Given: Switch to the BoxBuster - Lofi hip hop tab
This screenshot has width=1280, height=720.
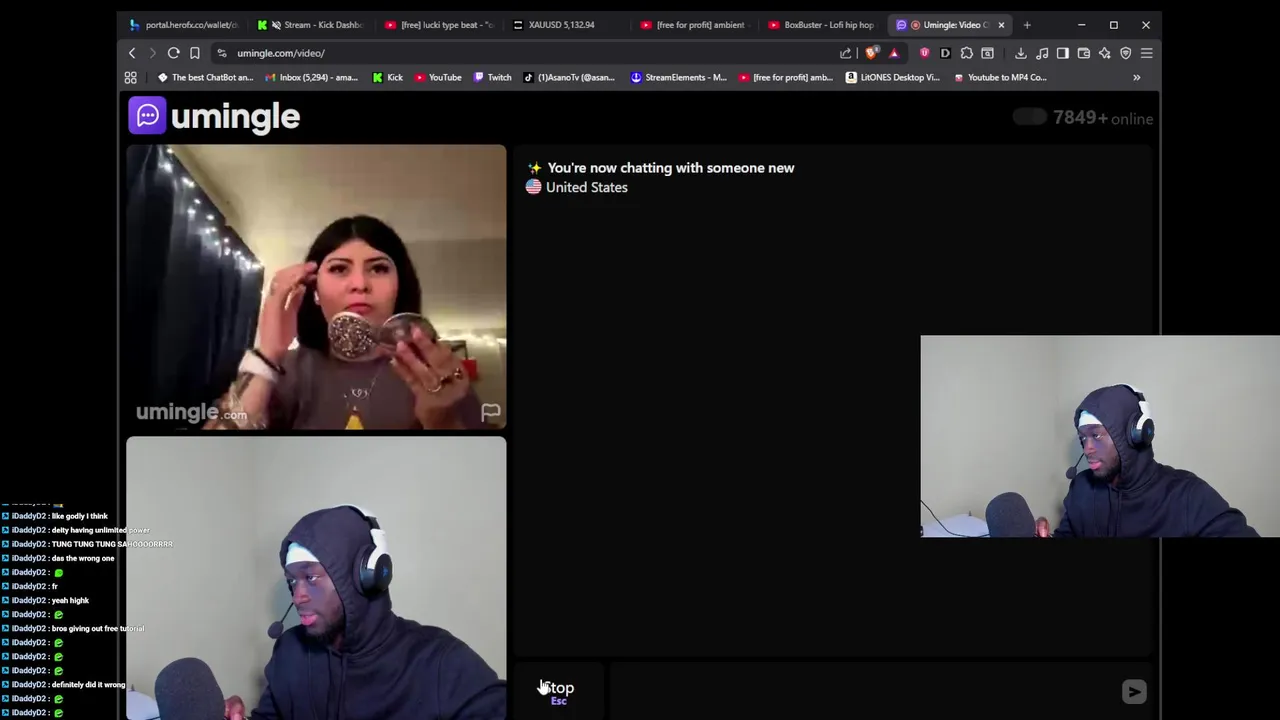Looking at the screenshot, I should tap(823, 25).
